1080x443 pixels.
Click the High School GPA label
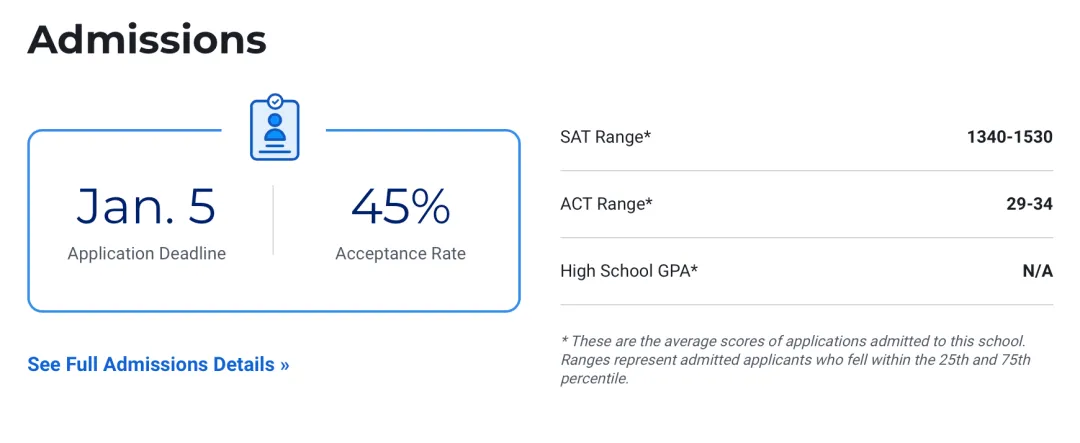(x=625, y=271)
